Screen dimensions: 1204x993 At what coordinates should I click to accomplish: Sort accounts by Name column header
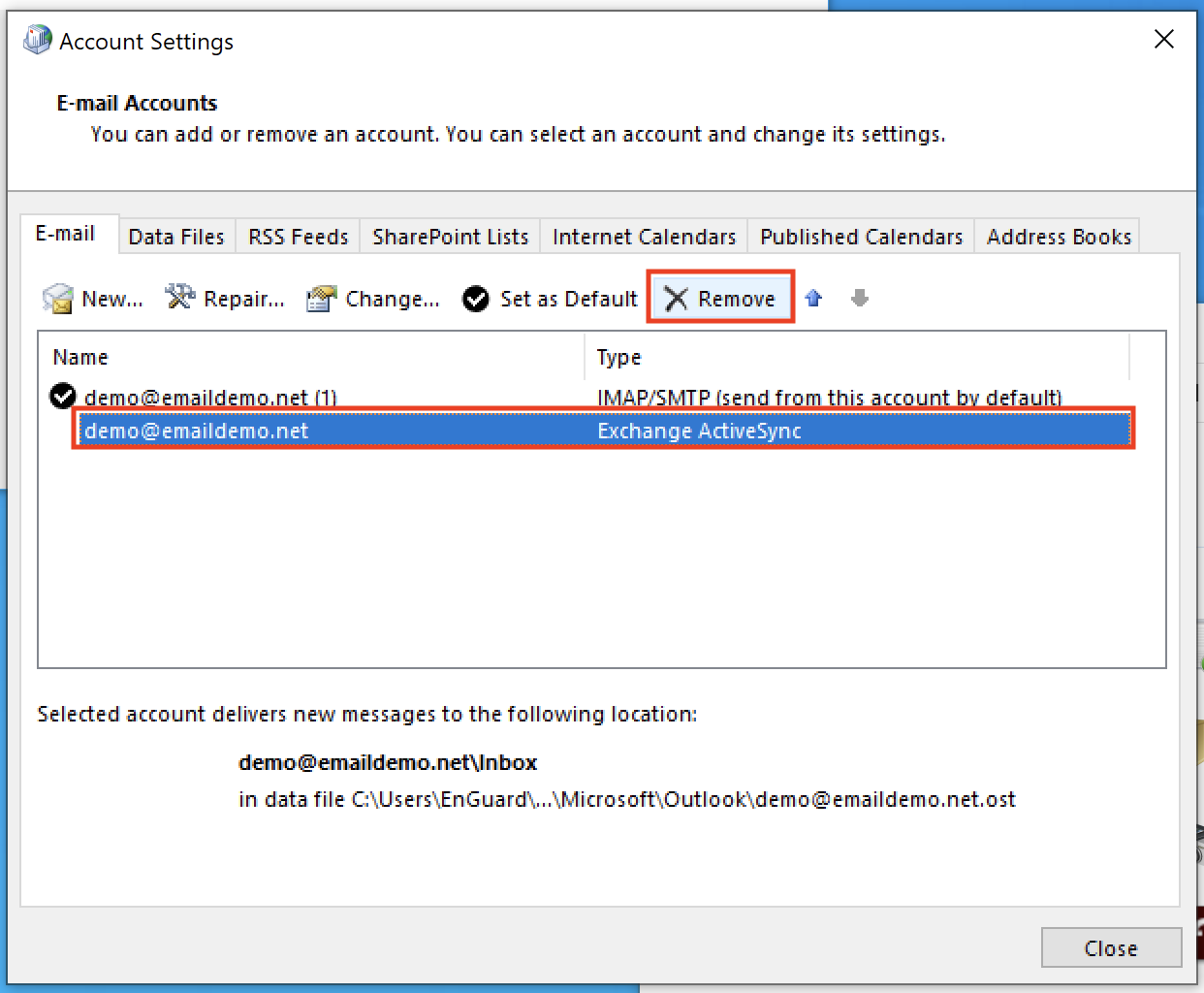click(311, 357)
